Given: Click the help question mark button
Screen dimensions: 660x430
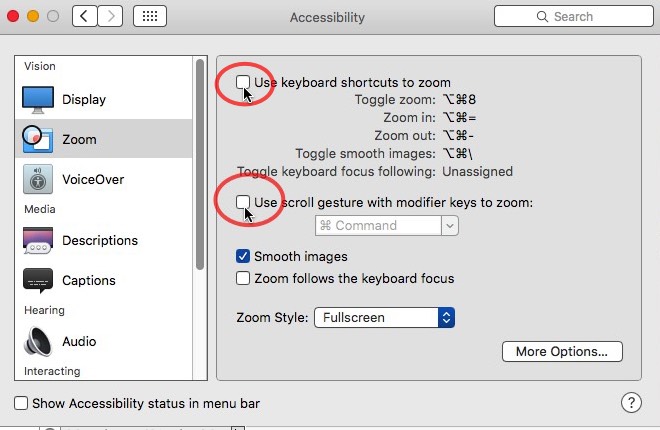Looking at the screenshot, I should pyautogui.click(x=631, y=402).
